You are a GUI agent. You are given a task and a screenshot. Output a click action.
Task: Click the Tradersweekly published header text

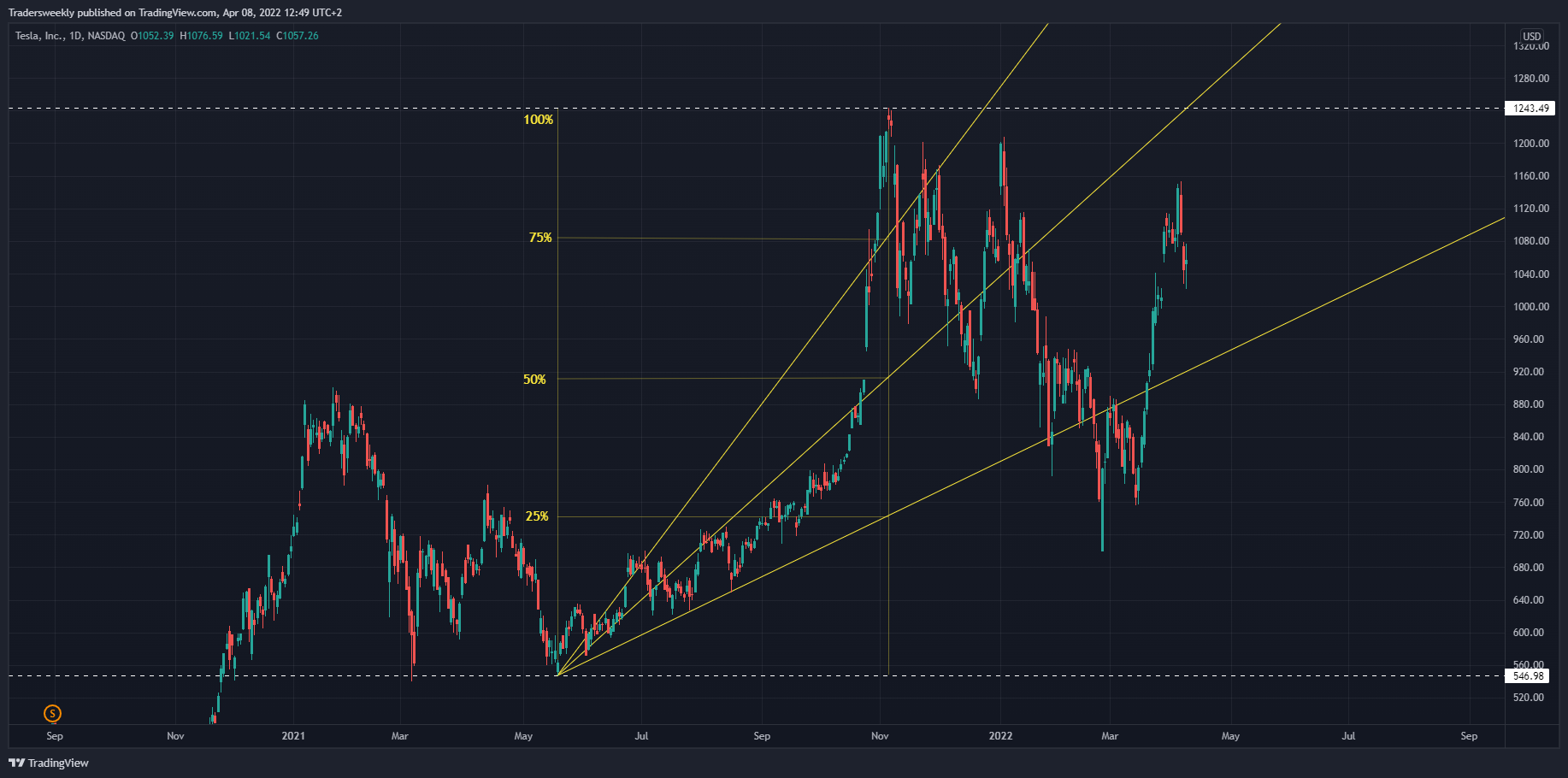click(x=175, y=13)
